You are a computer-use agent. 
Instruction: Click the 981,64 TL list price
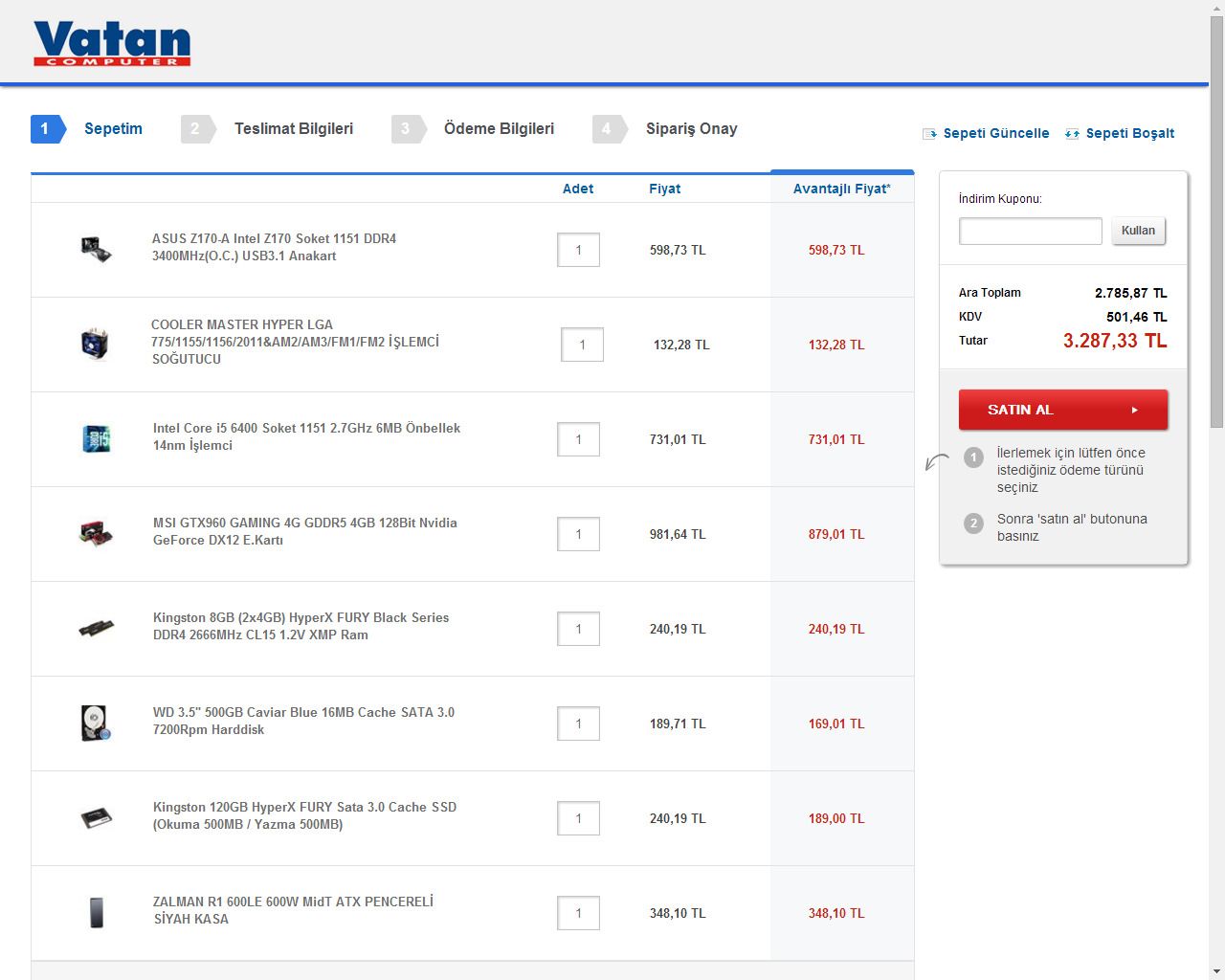(678, 534)
